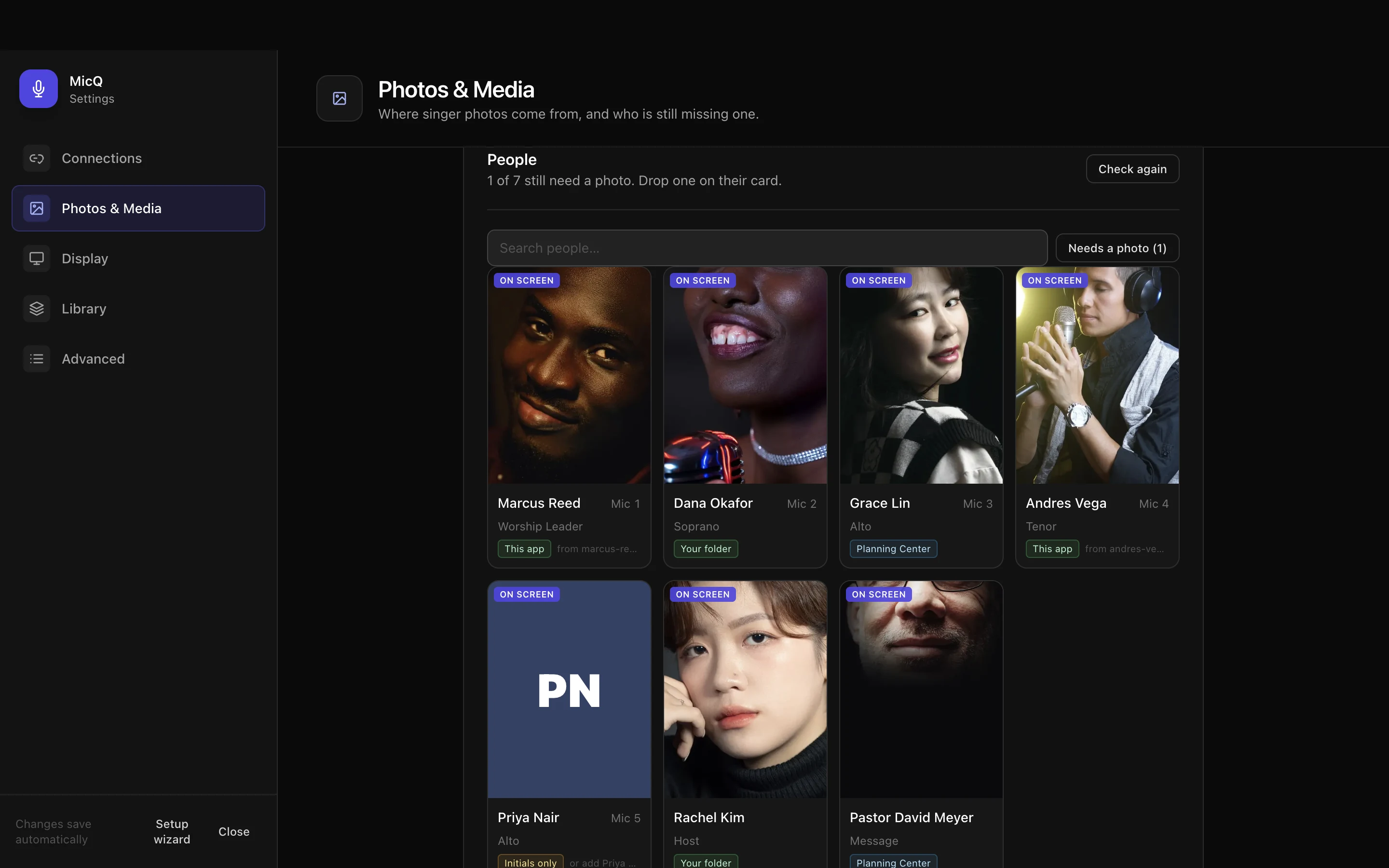Select Pastor David Meyer's photo thumbnail

tap(921, 690)
